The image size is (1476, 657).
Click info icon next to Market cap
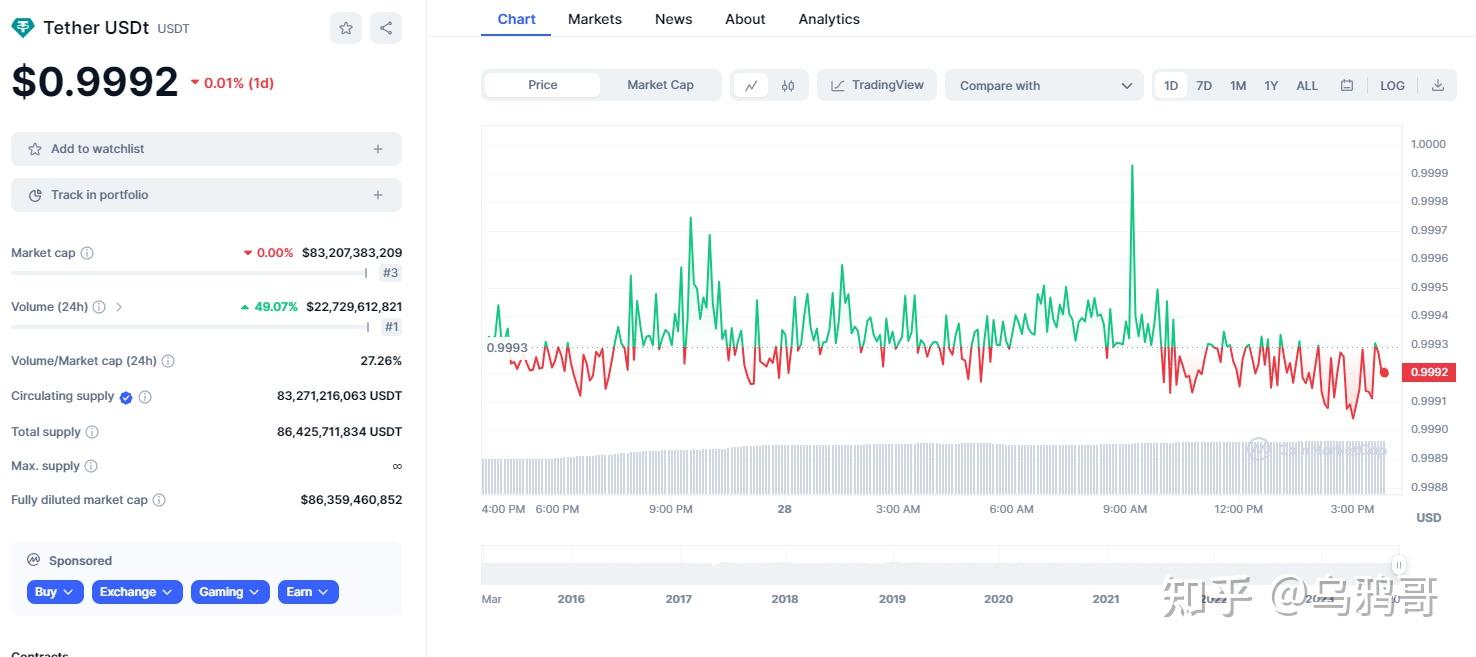(87, 253)
